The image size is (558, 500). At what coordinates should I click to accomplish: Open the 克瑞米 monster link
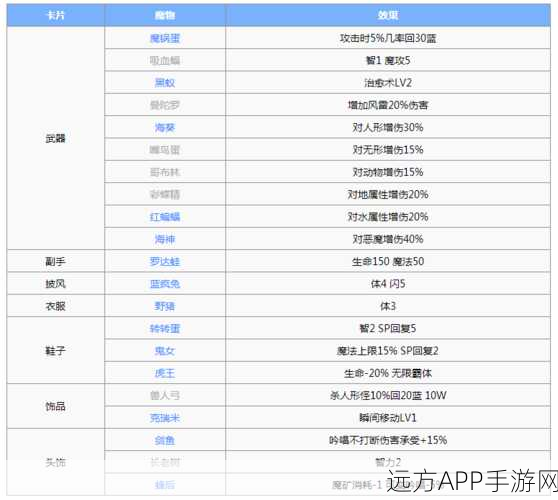pyautogui.click(x=165, y=418)
